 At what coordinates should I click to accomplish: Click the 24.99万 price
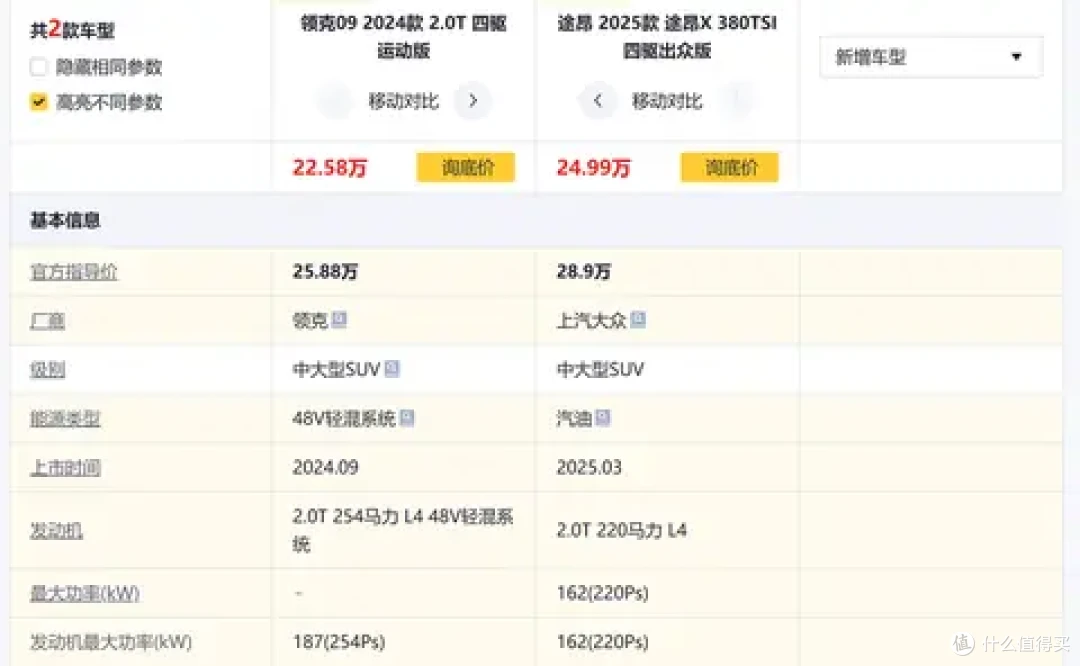point(594,167)
